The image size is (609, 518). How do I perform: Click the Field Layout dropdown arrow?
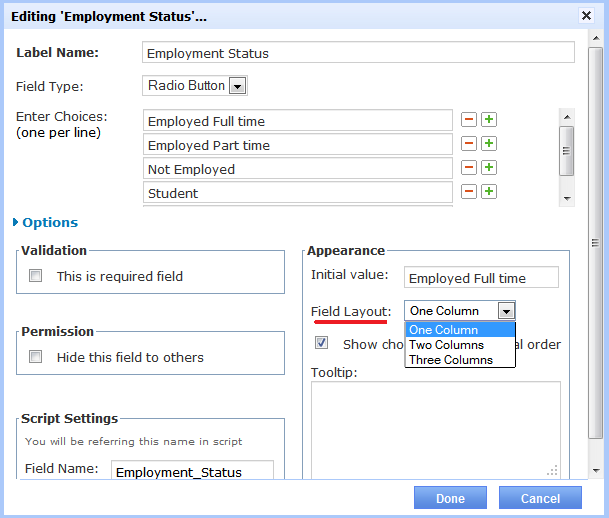tap(506, 311)
